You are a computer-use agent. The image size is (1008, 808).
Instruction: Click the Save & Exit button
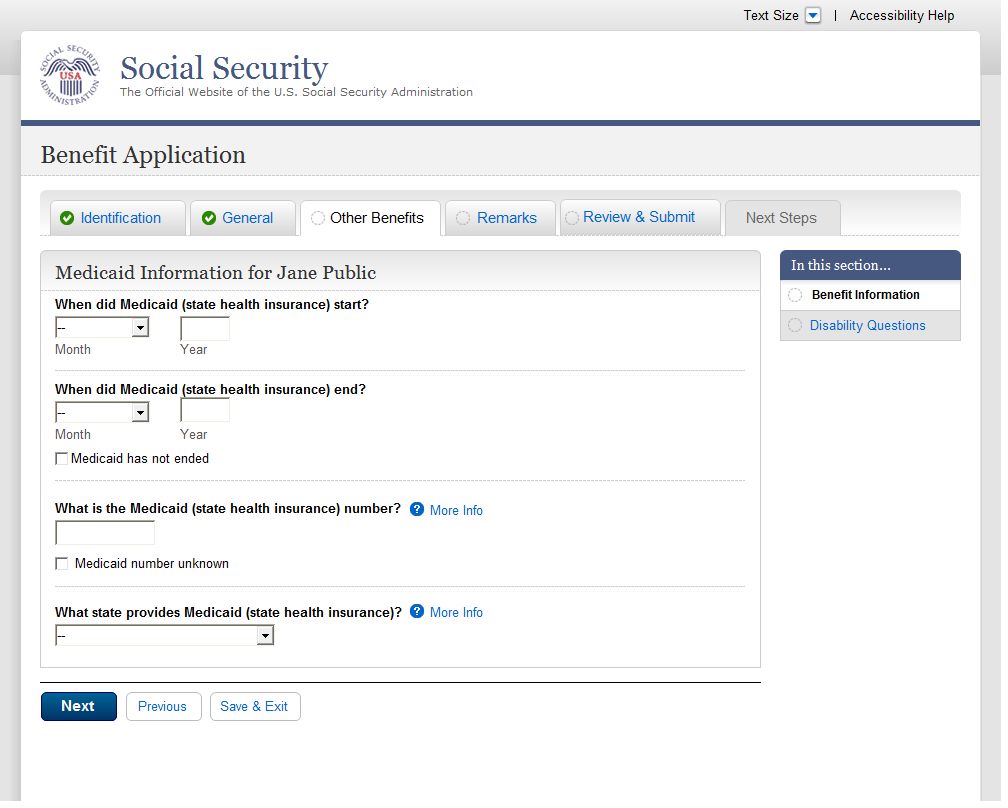pos(254,706)
